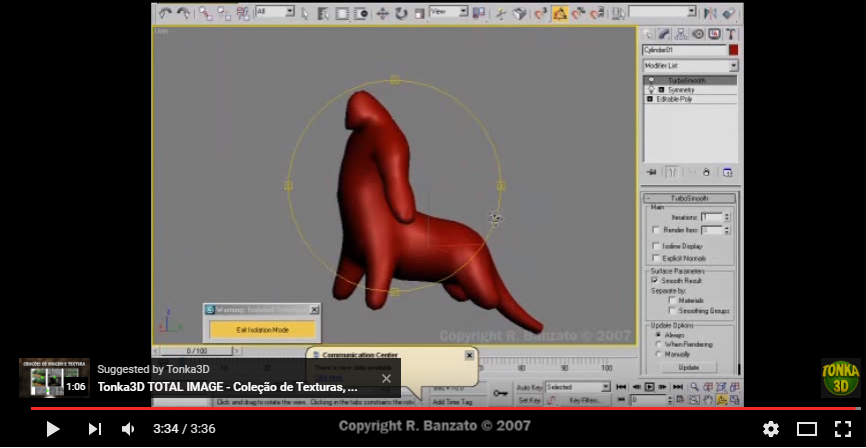The image size is (866, 448).
Task: Open the Motion panel tab
Action: tap(698, 34)
